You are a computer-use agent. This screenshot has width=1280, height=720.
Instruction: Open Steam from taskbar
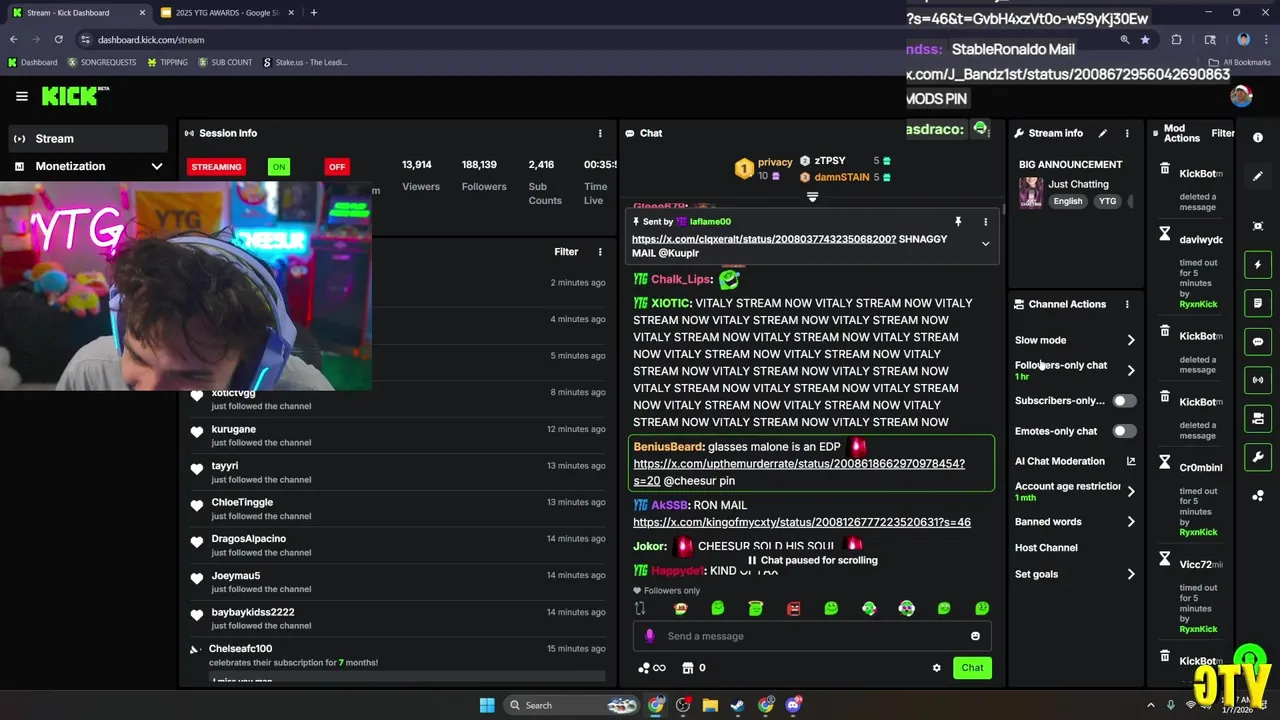click(737, 705)
